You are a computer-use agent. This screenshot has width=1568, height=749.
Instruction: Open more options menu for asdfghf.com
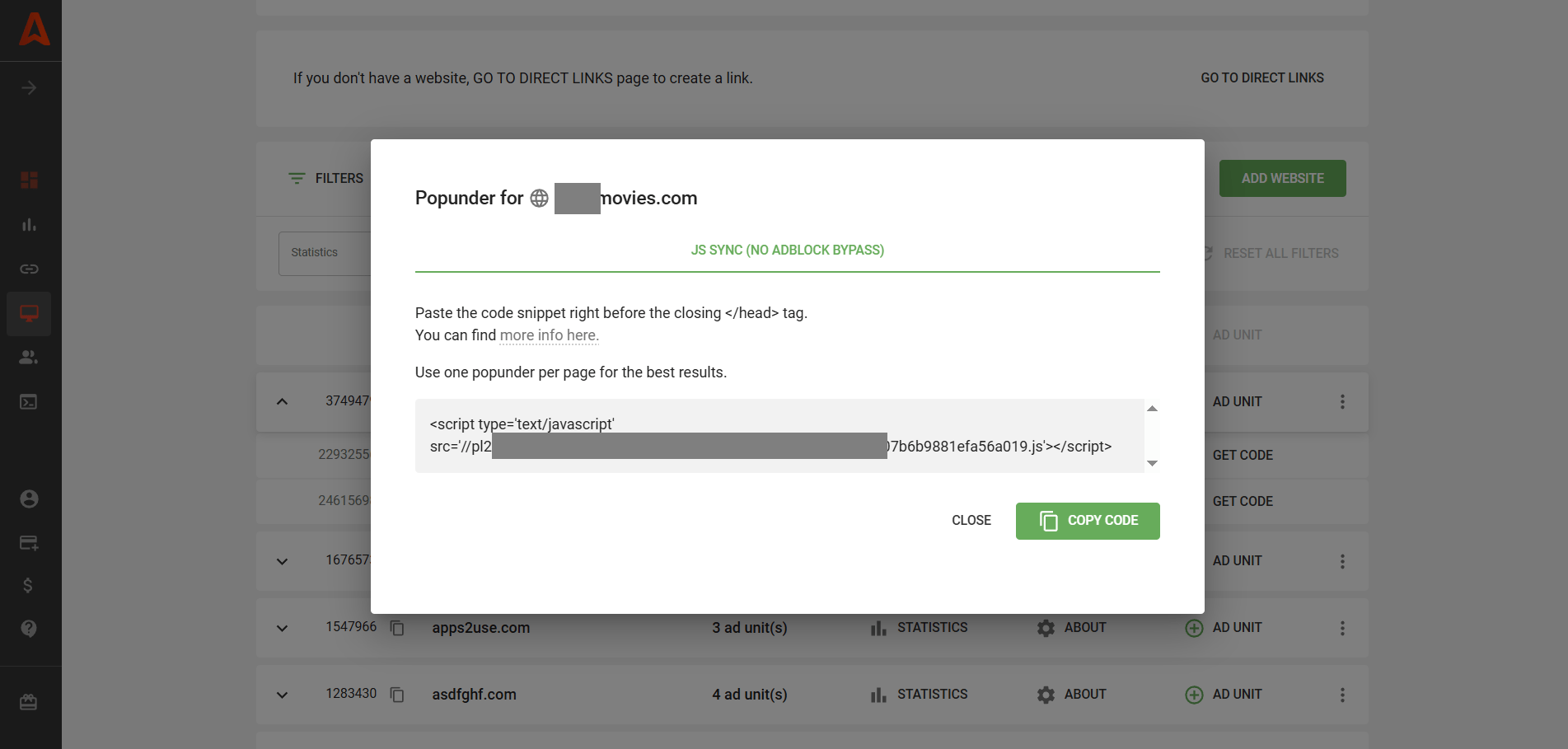pyautogui.click(x=1342, y=695)
